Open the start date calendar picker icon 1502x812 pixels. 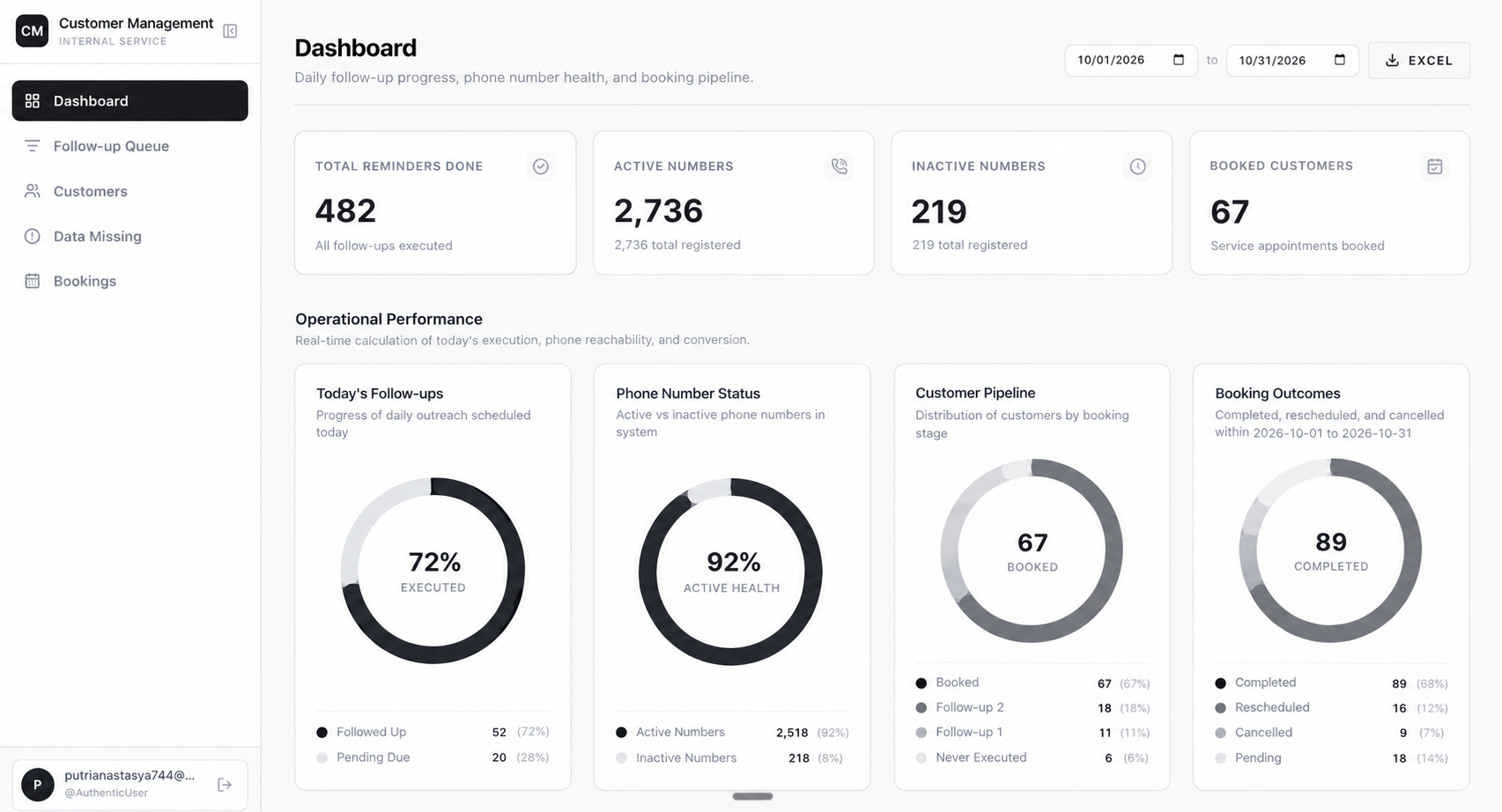click(1179, 60)
